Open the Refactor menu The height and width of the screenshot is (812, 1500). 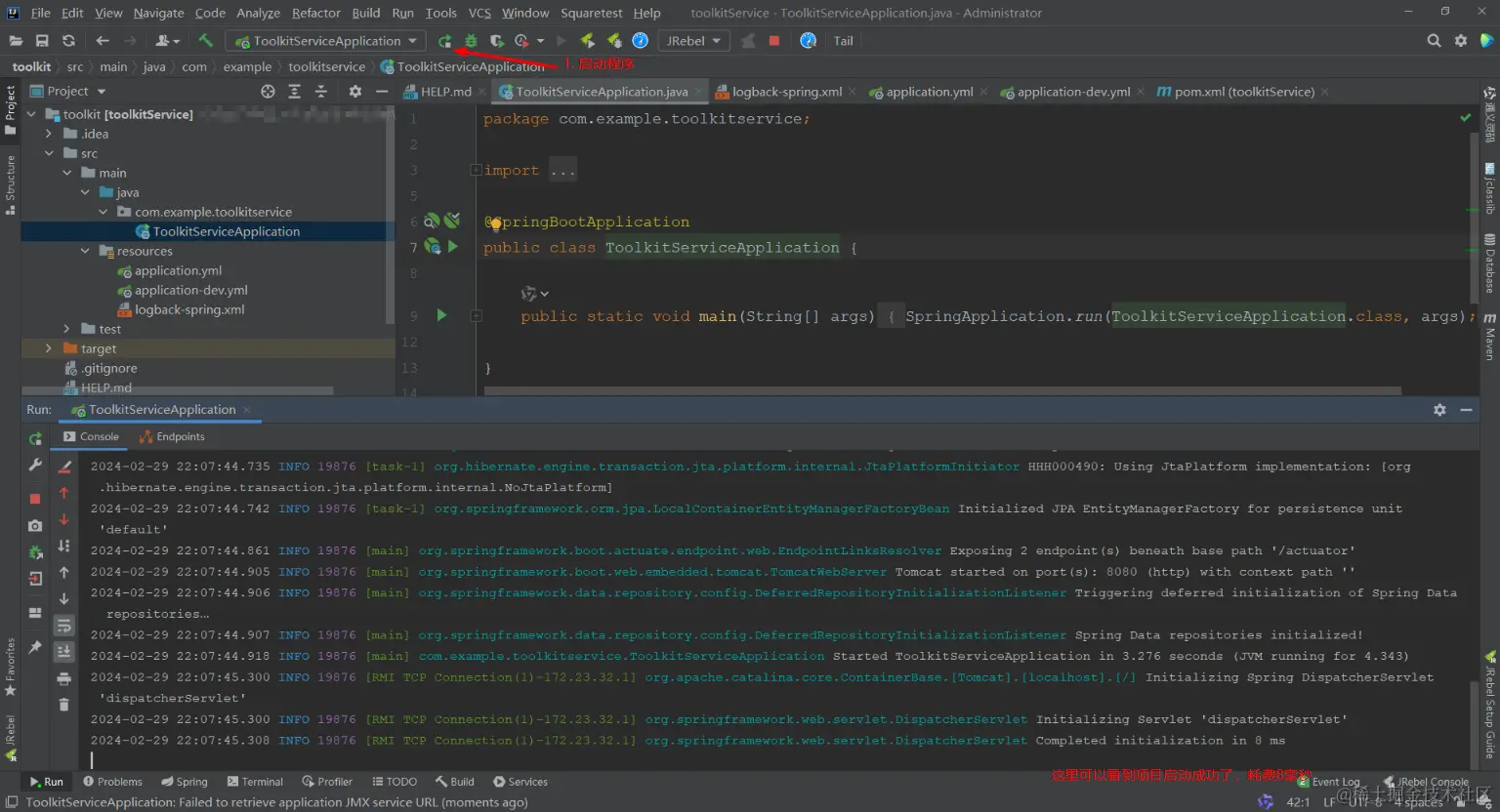315,13
